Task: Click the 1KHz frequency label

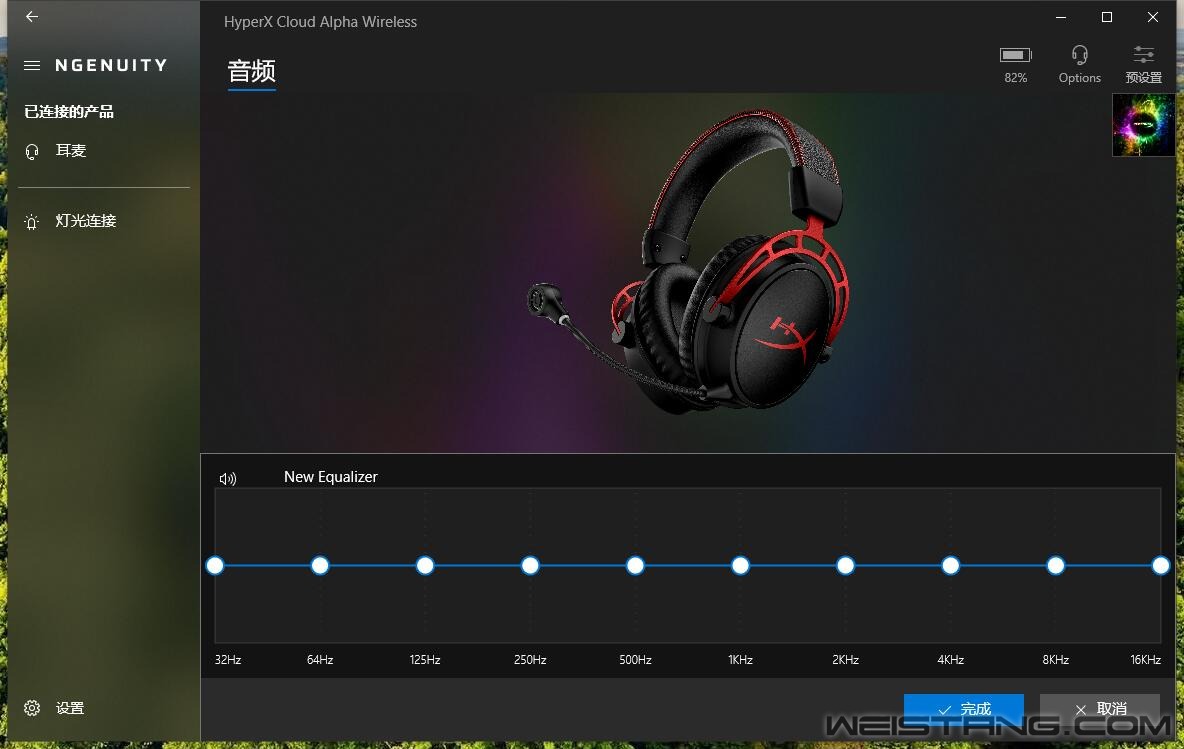Action: [x=741, y=660]
